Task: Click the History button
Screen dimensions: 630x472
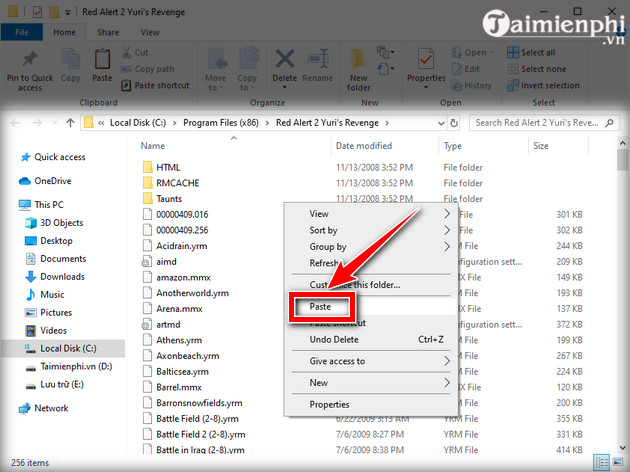Action: 471,86
